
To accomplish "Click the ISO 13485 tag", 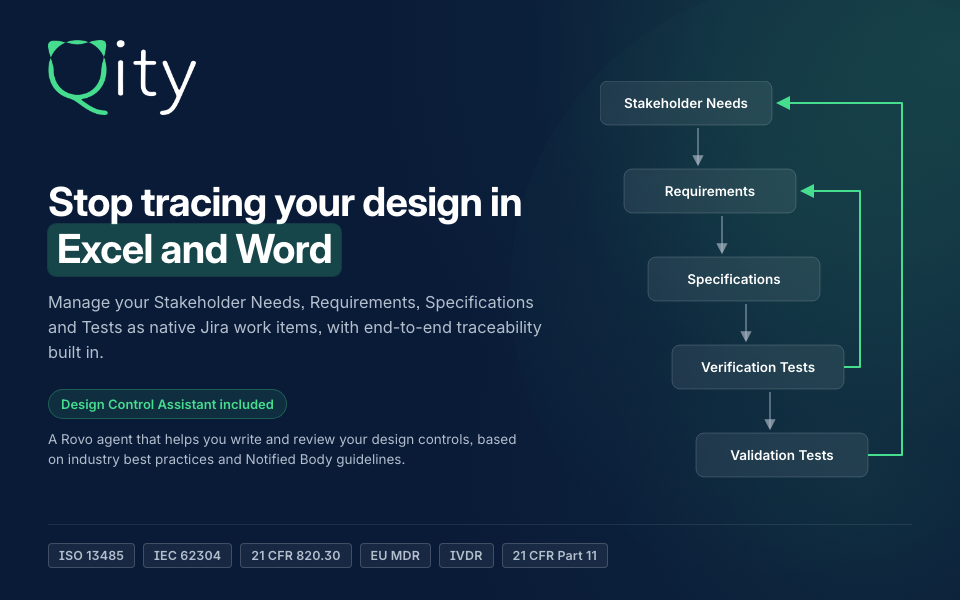I will tap(91, 555).
